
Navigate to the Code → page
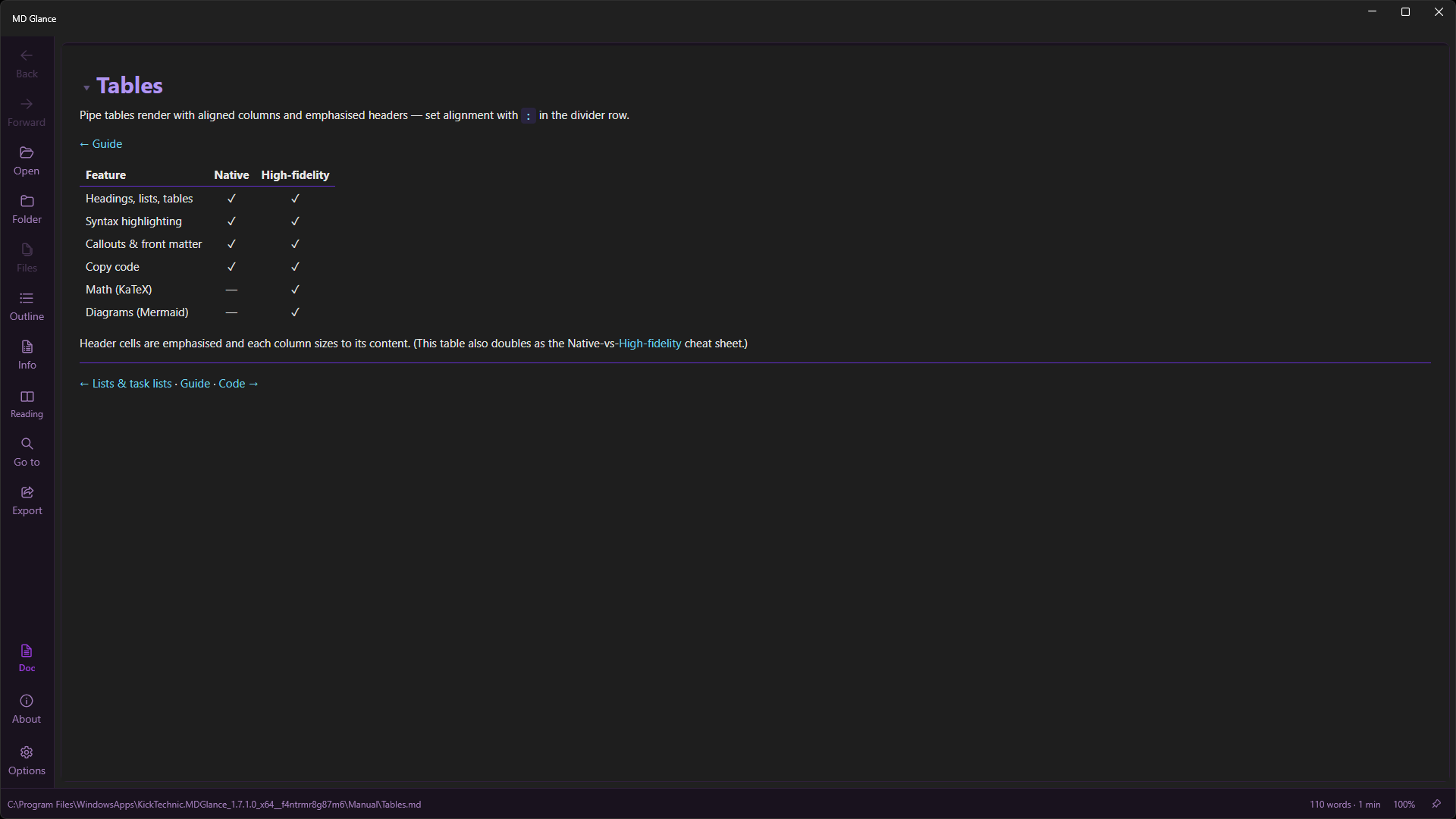coord(238,384)
